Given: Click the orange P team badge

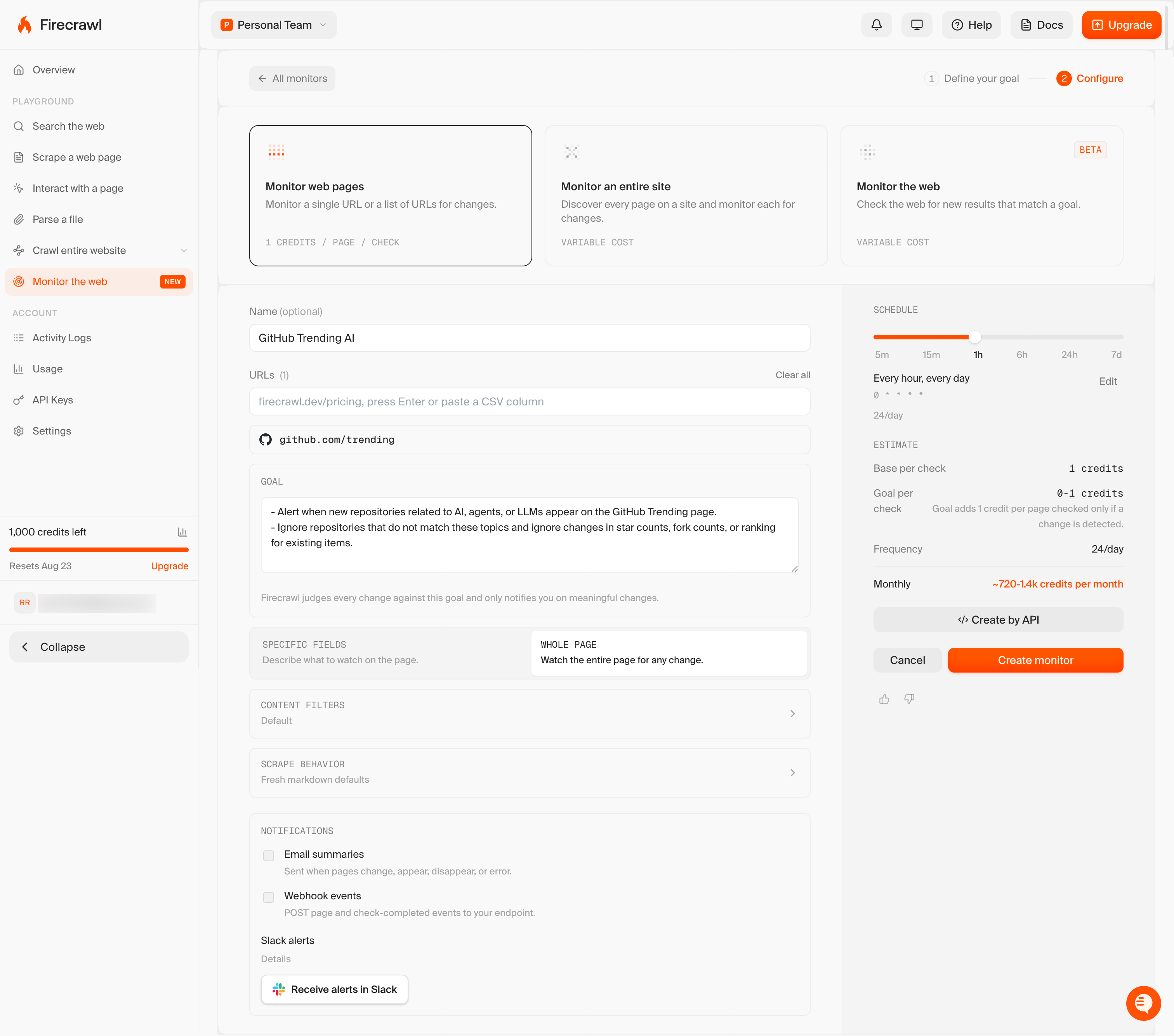Looking at the screenshot, I should pos(227,25).
